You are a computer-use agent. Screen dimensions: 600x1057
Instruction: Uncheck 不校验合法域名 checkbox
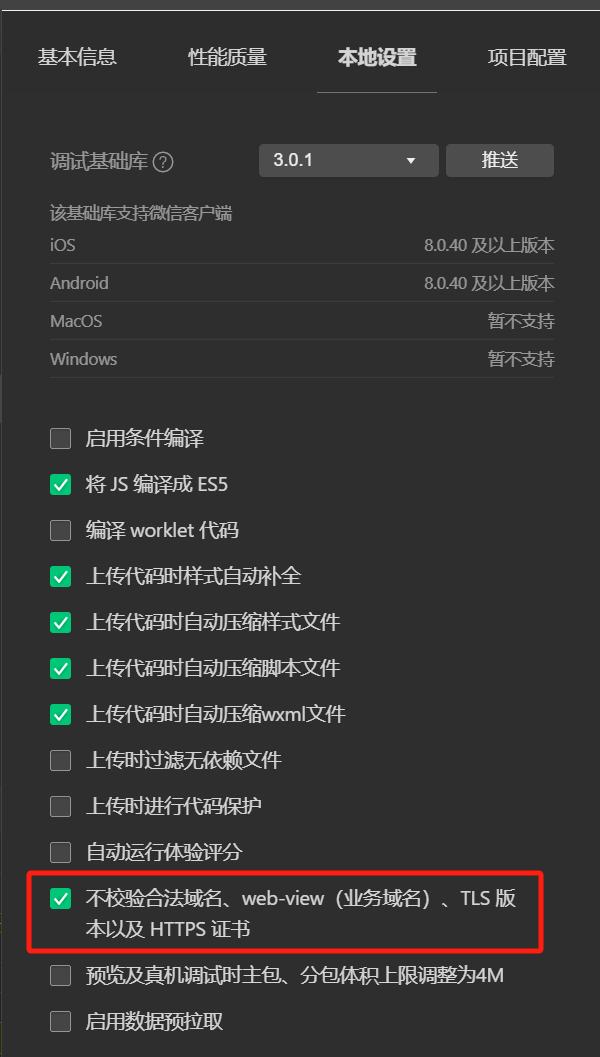tap(61, 899)
